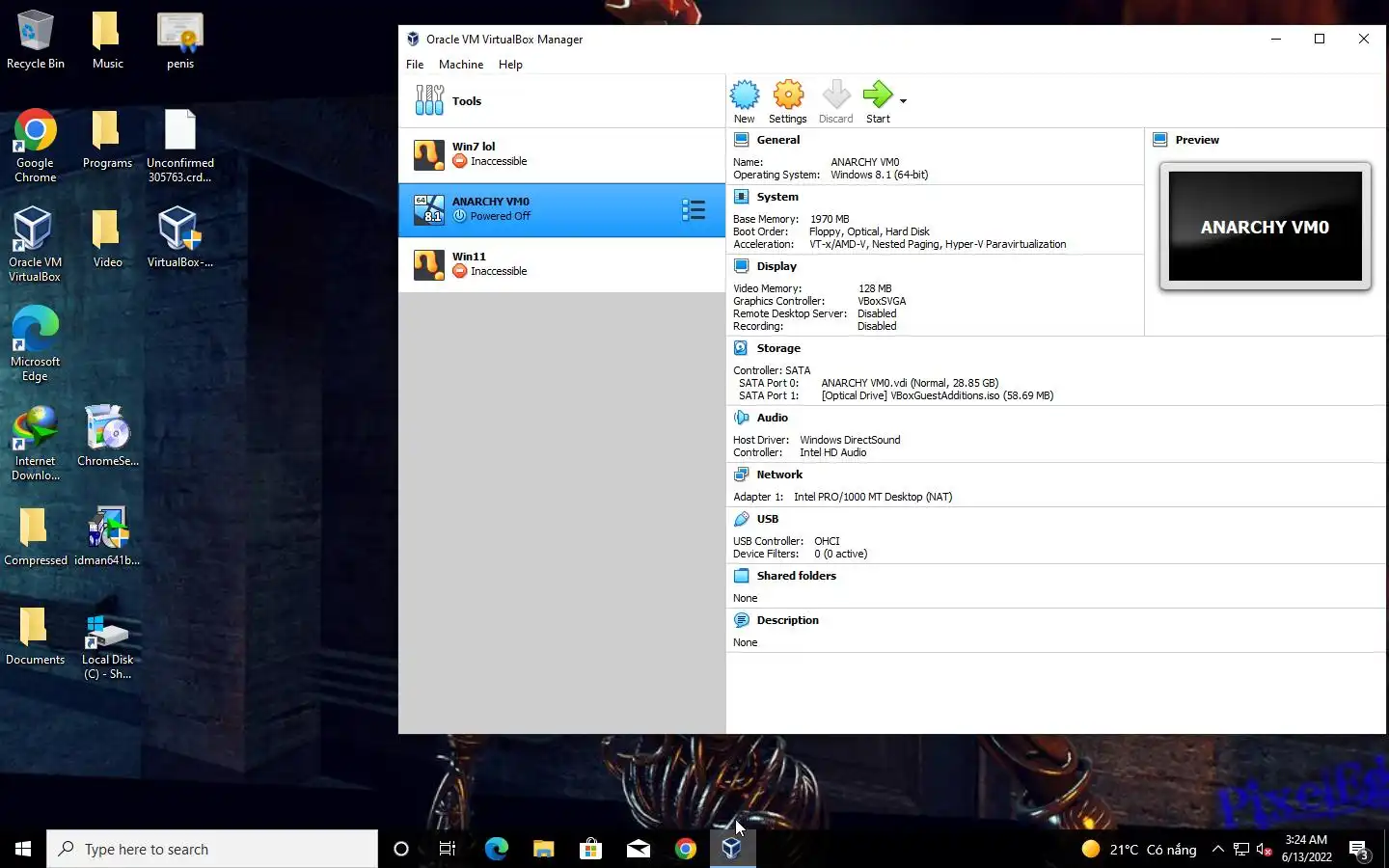Open the USB section header
Screen dimensions: 1389x868
click(x=768, y=519)
